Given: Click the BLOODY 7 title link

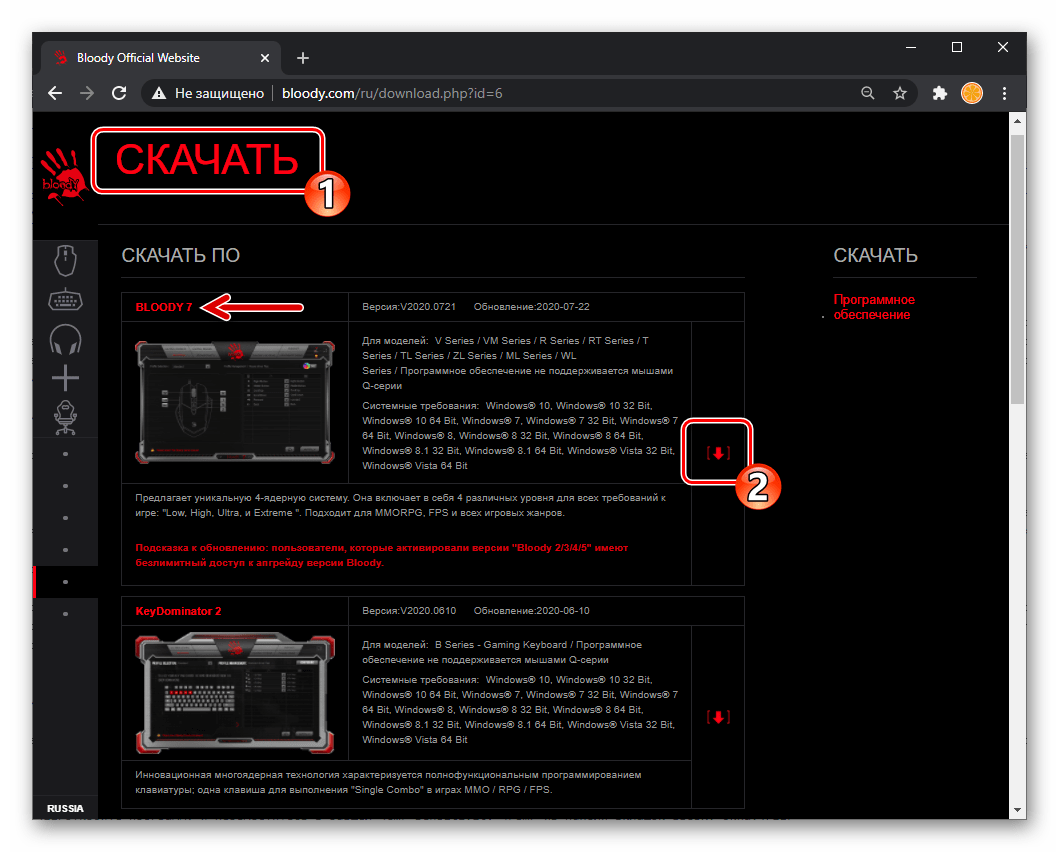Looking at the screenshot, I should click(x=164, y=307).
